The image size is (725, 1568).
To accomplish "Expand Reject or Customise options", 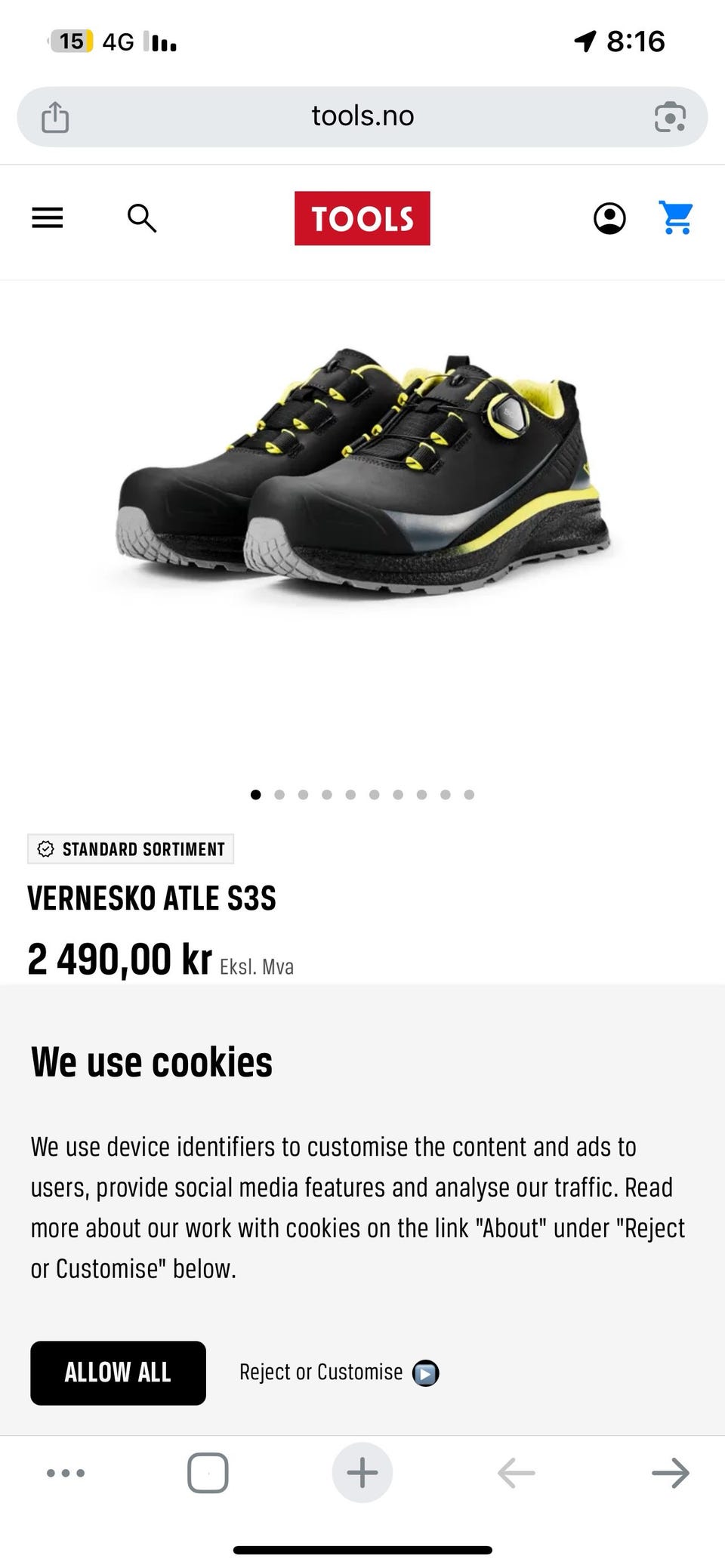I will tap(339, 1372).
